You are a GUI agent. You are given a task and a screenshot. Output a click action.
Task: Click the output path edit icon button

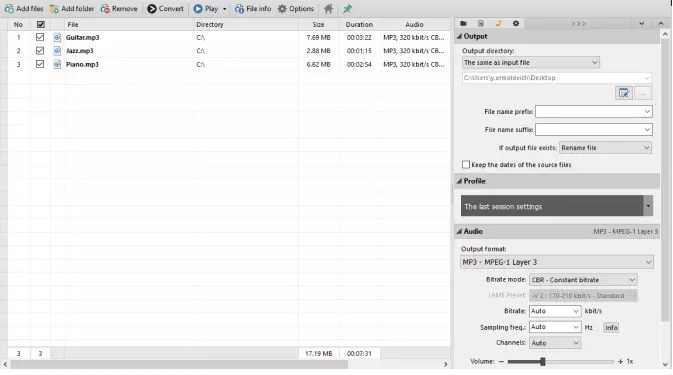[x=624, y=93]
